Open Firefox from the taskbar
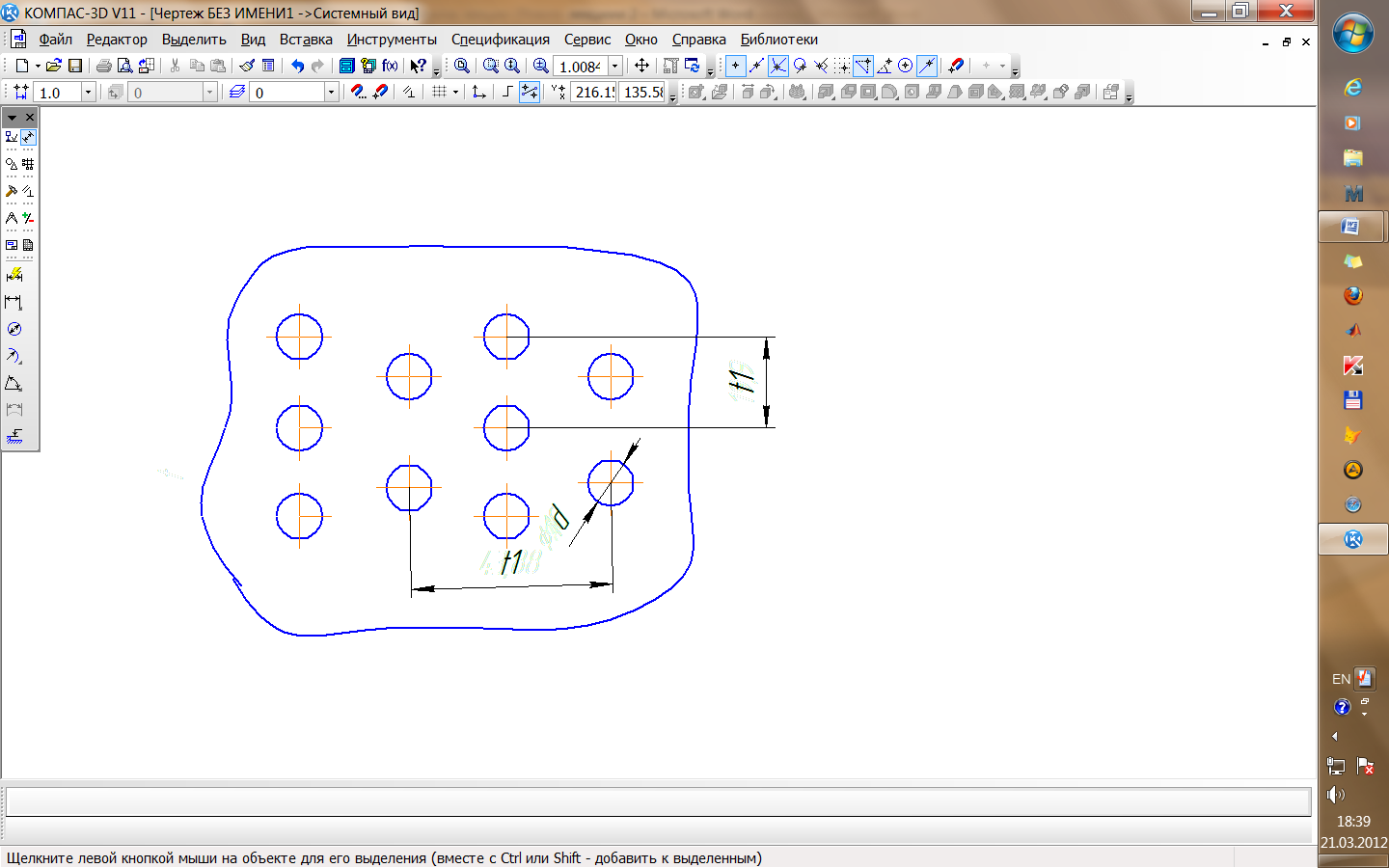The height and width of the screenshot is (868, 1389). click(x=1352, y=296)
